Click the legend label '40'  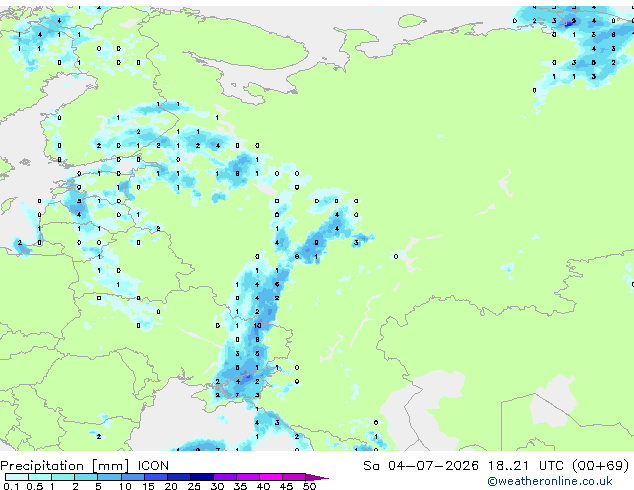(x=263, y=486)
